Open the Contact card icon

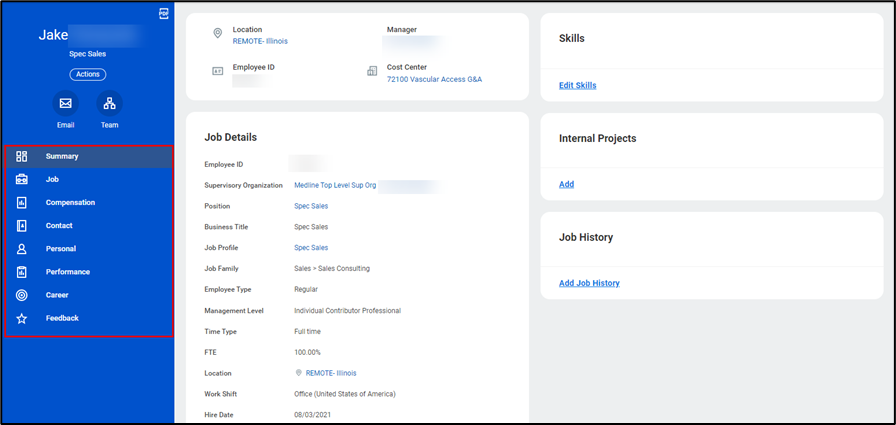coord(22,226)
